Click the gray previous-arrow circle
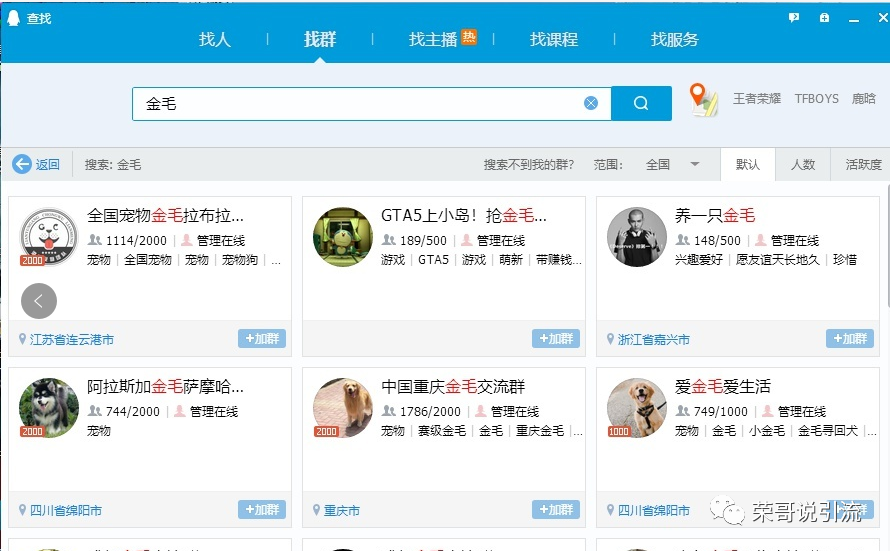This screenshot has width=890, height=551. coord(39,301)
